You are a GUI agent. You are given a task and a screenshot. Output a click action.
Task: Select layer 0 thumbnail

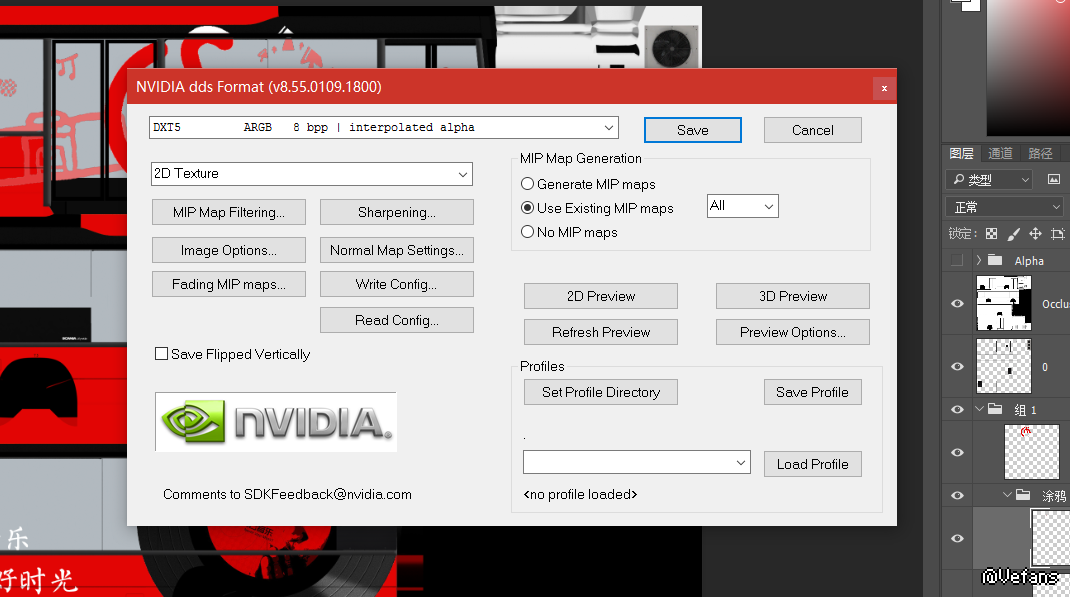tap(1004, 366)
